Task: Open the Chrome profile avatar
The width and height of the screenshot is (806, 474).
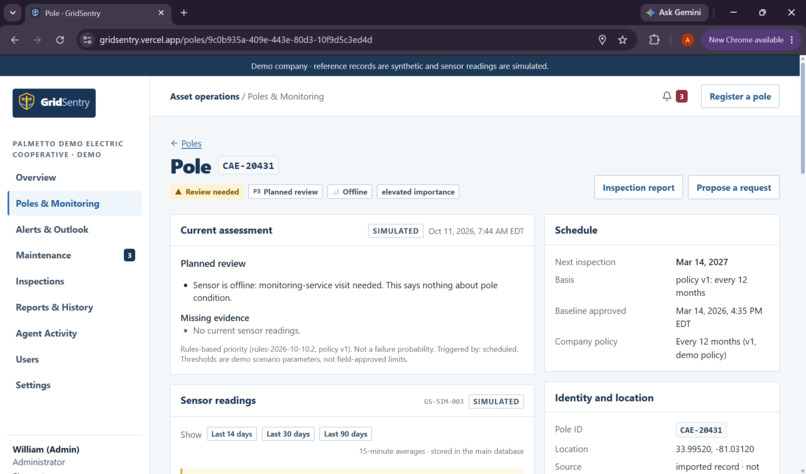Action: [687, 40]
